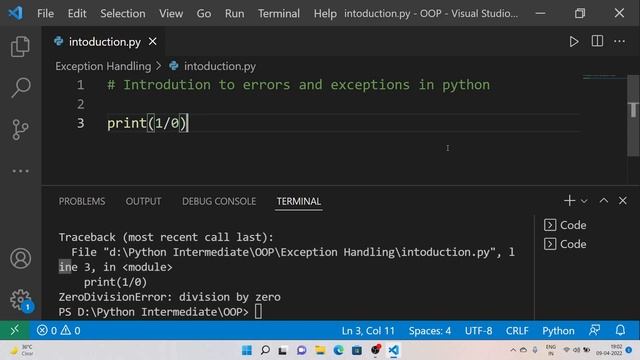Open the View menu
This screenshot has height=360, width=640.
pyautogui.click(x=171, y=13)
